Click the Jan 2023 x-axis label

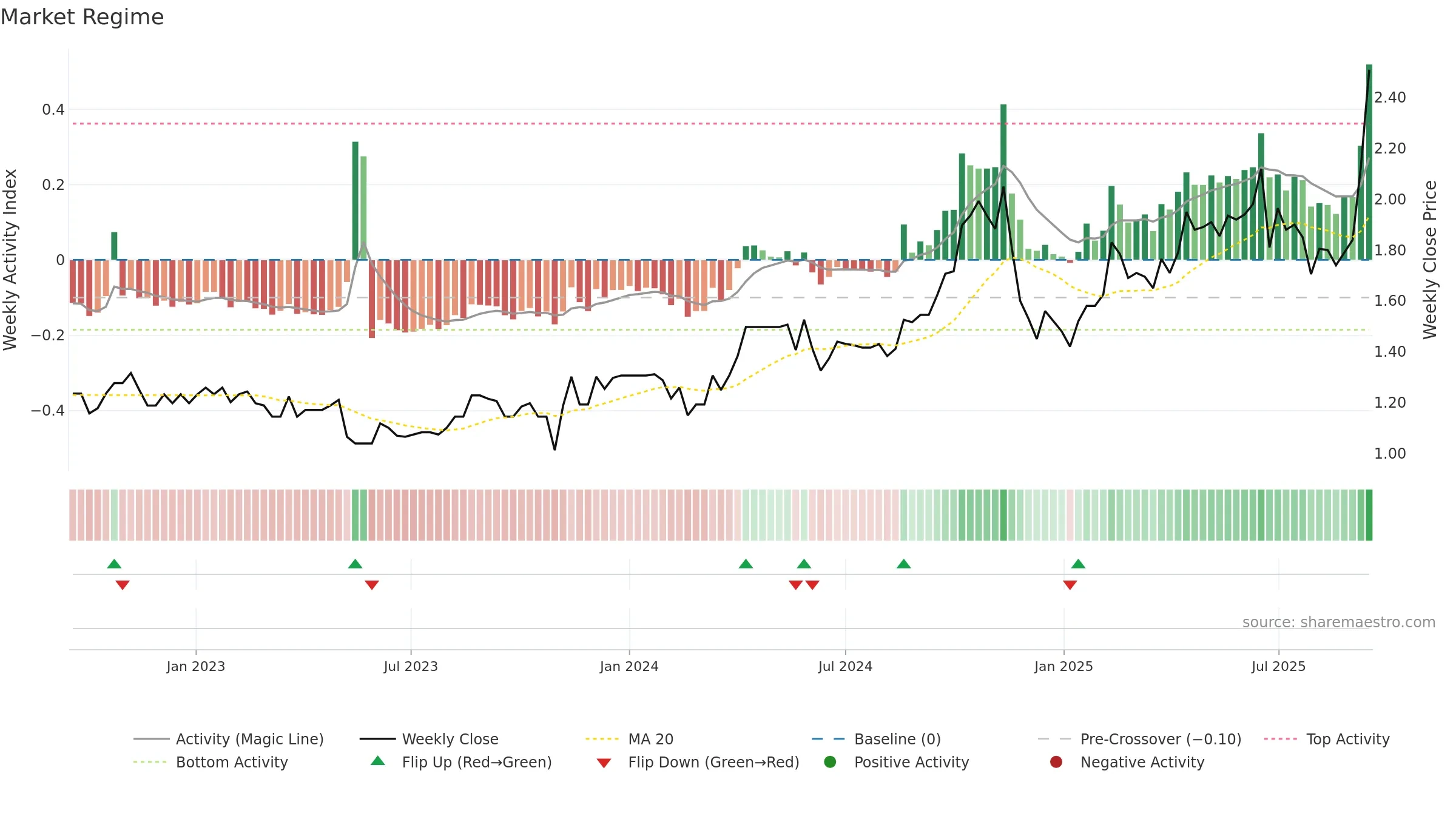(x=196, y=666)
